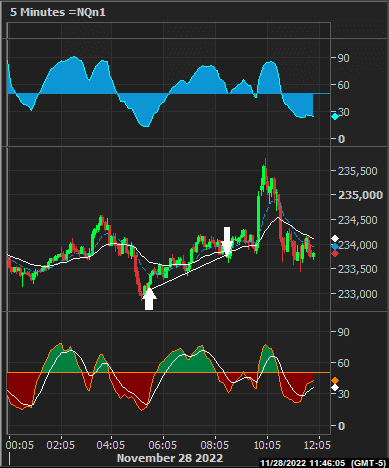
Task: Click the 30 label on the top indicator scale
Action: (343, 112)
